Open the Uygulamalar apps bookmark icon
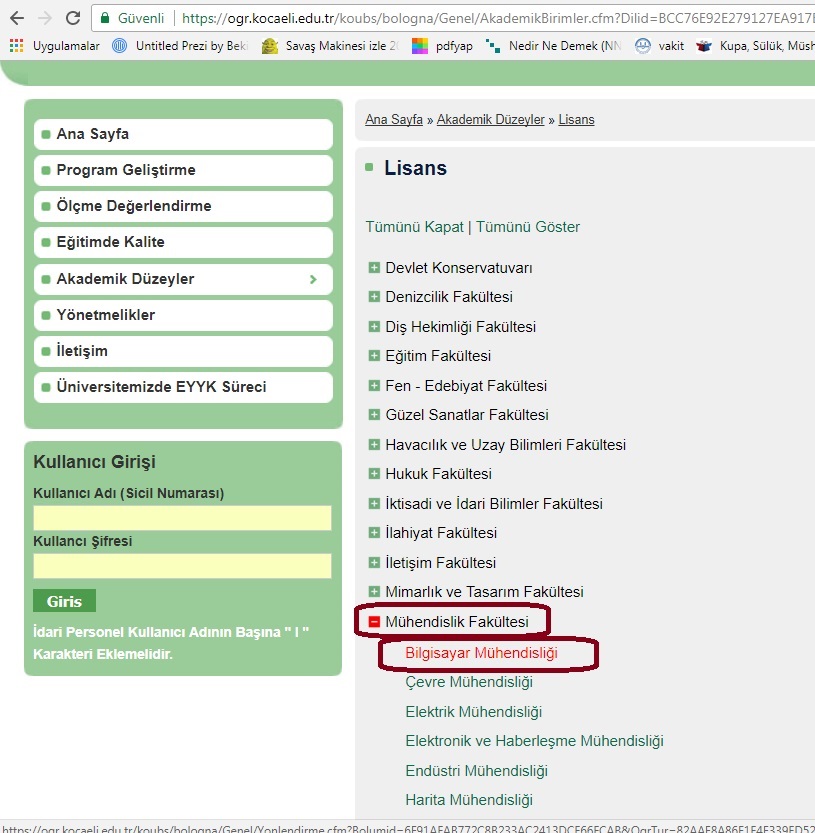The width and height of the screenshot is (815, 833). (x=16, y=45)
